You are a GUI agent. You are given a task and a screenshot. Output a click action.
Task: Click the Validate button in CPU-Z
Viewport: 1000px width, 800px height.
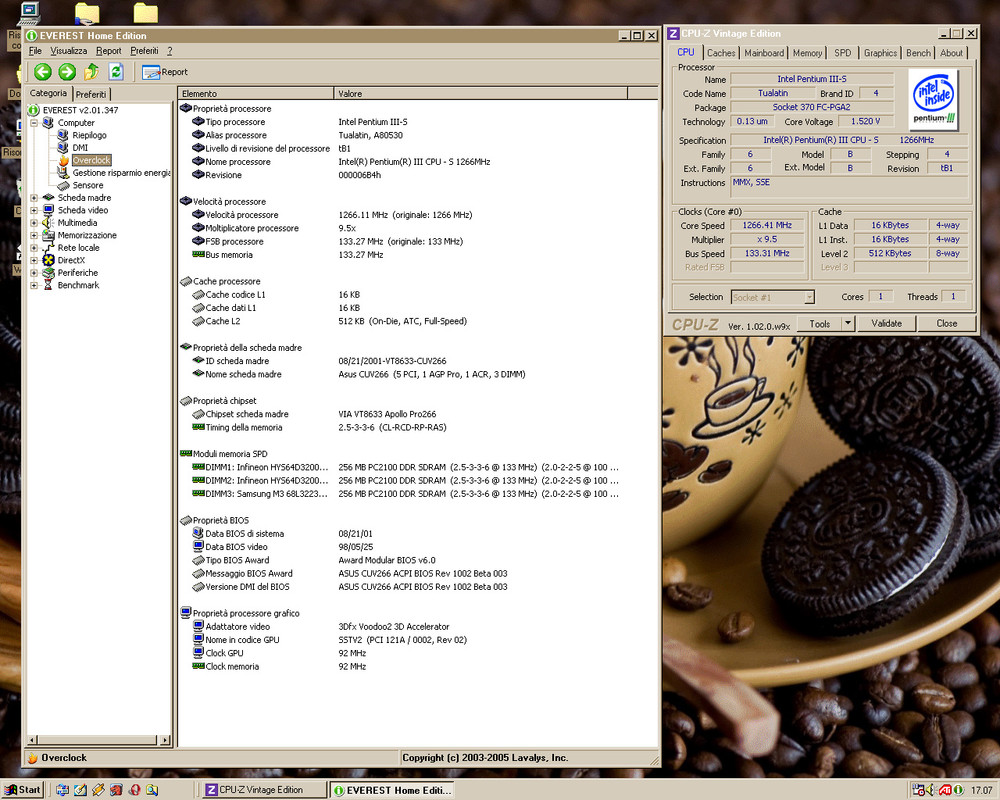[886, 323]
